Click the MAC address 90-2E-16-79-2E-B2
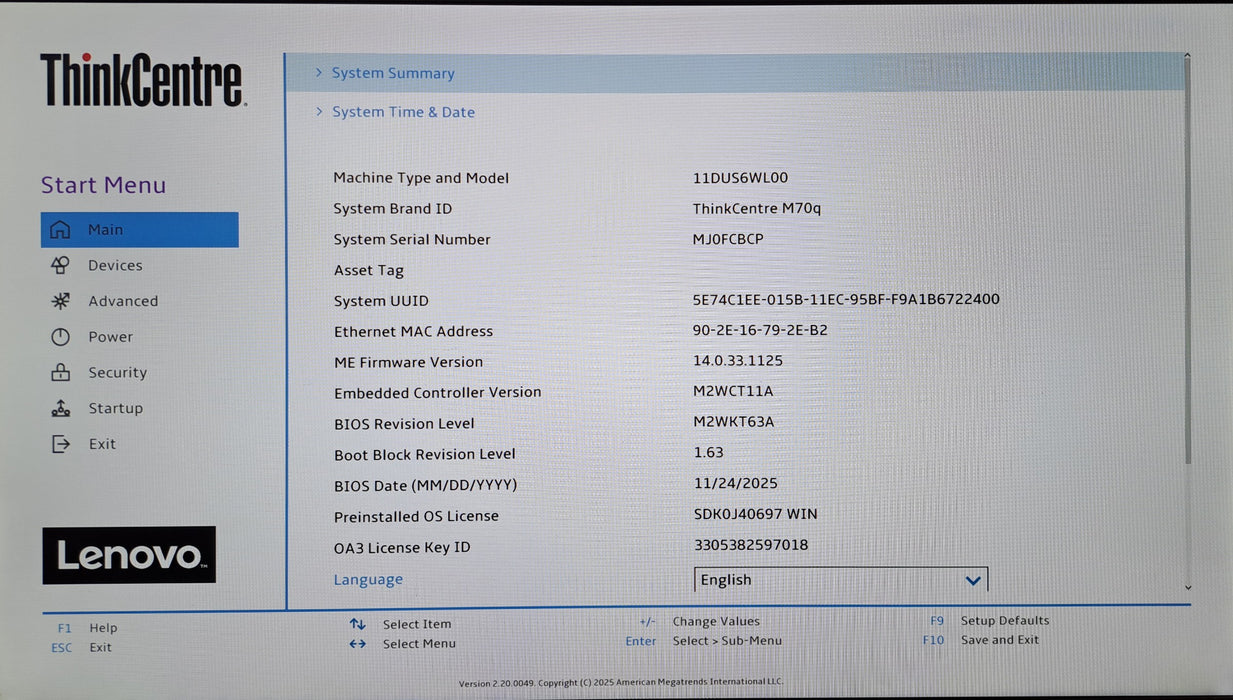The height and width of the screenshot is (700, 1233). click(760, 330)
